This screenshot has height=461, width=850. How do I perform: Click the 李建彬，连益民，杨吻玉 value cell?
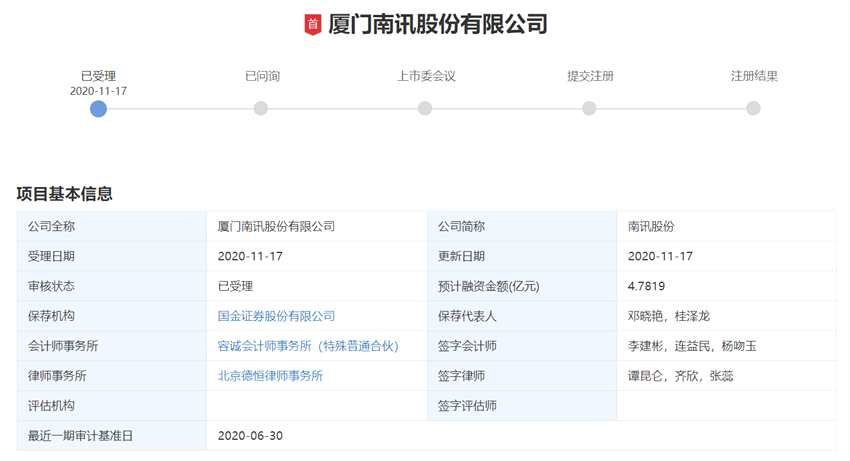coord(726,346)
